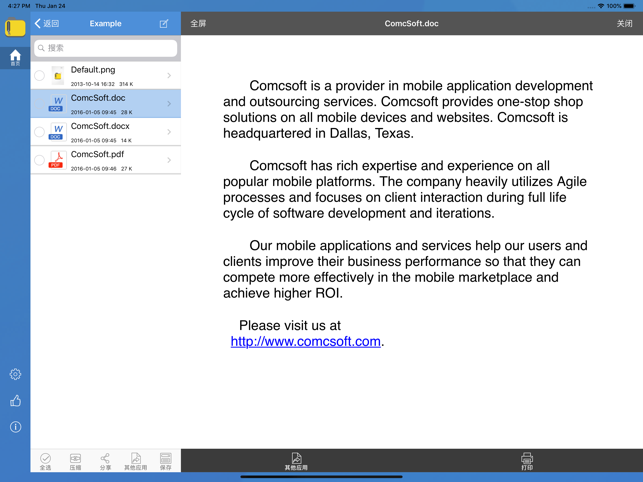The width and height of the screenshot is (643, 482).
Task: Click the ComcSoft.pdf PDF file icon
Action: click(57, 160)
